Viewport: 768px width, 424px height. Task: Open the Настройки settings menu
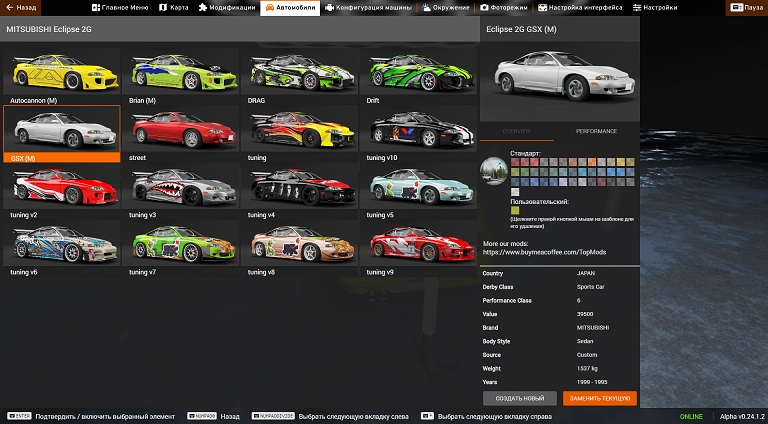point(654,7)
